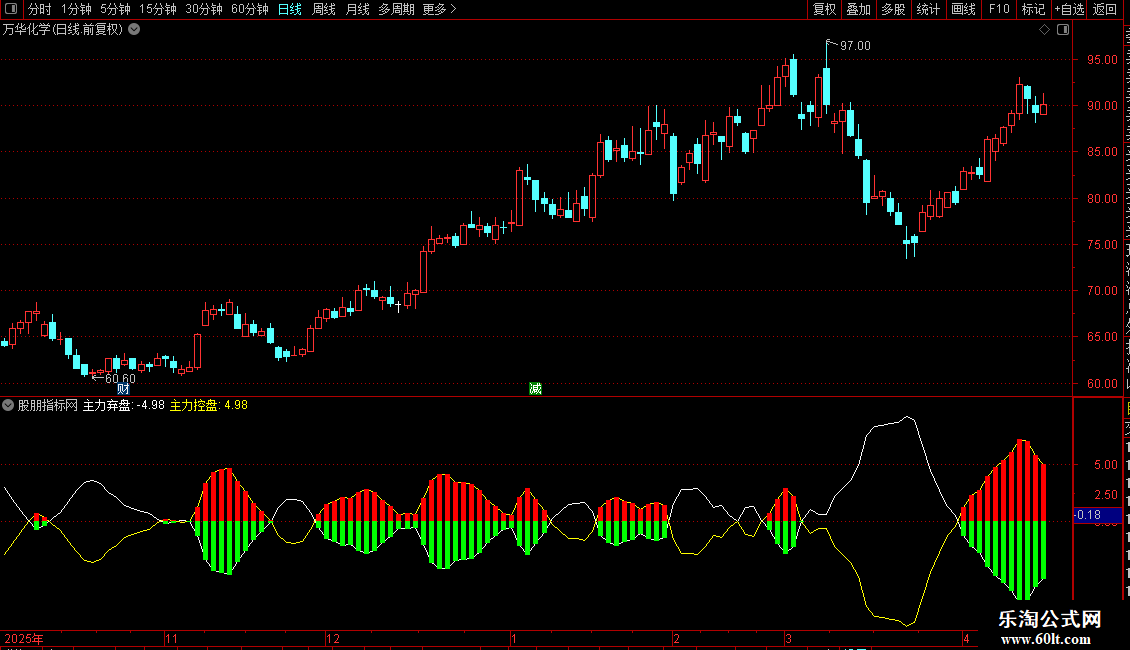Click the 叠加 overlay button

click(858, 9)
